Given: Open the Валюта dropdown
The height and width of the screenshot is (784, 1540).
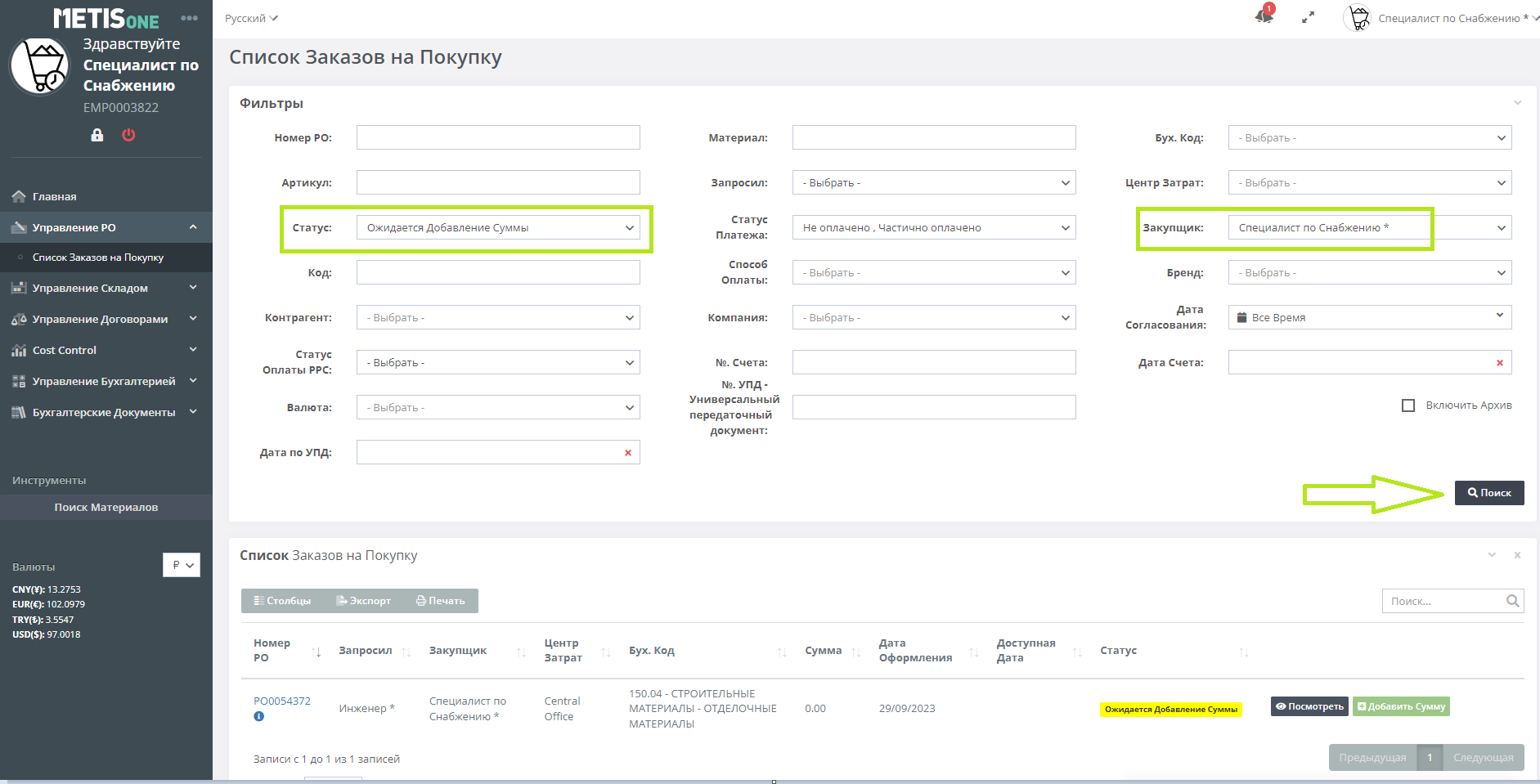Looking at the screenshot, I should [498, 407].
